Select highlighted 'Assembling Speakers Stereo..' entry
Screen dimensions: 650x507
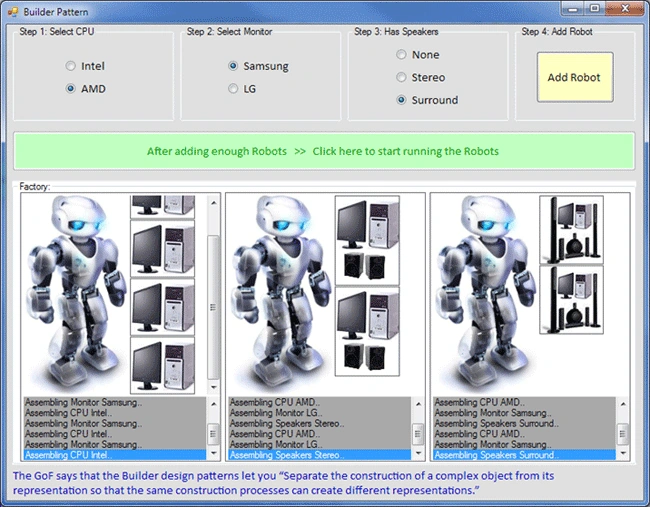coord(320,455)
